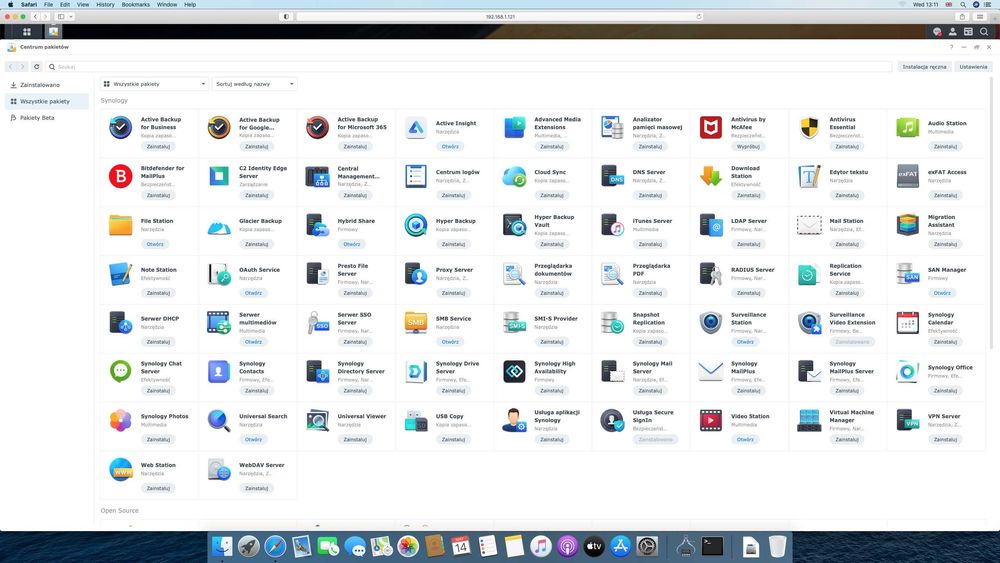1000x563 pixels.
Task: Open System Preferences from the Dock
Action: click(647, 546)
